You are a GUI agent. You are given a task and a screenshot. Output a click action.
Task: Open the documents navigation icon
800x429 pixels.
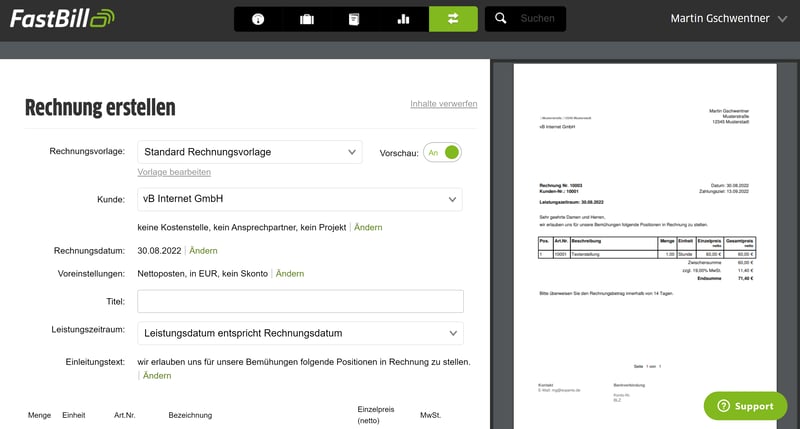click(x=354, y=19)
